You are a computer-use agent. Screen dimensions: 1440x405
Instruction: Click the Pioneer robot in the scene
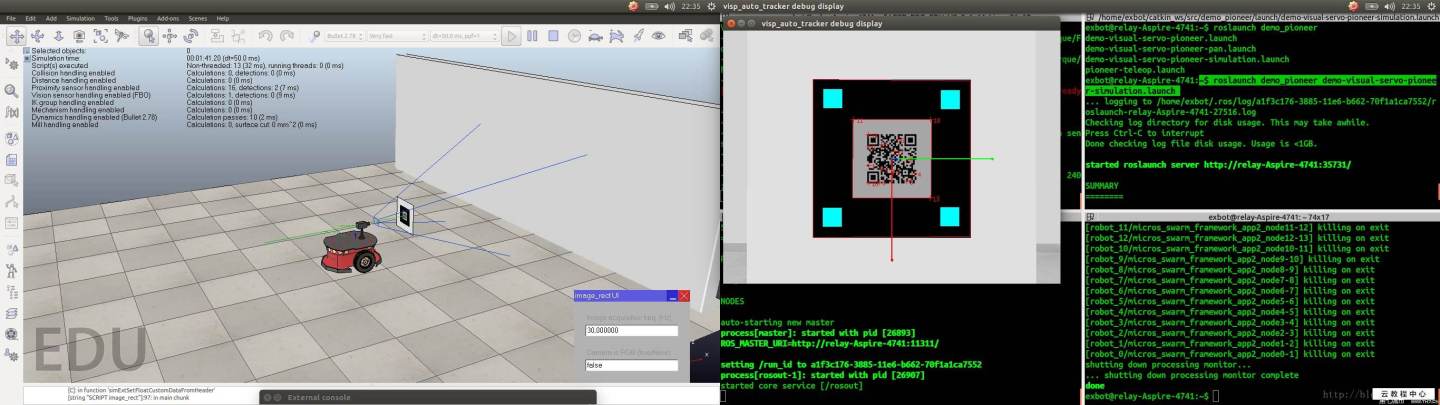point(352,250)
